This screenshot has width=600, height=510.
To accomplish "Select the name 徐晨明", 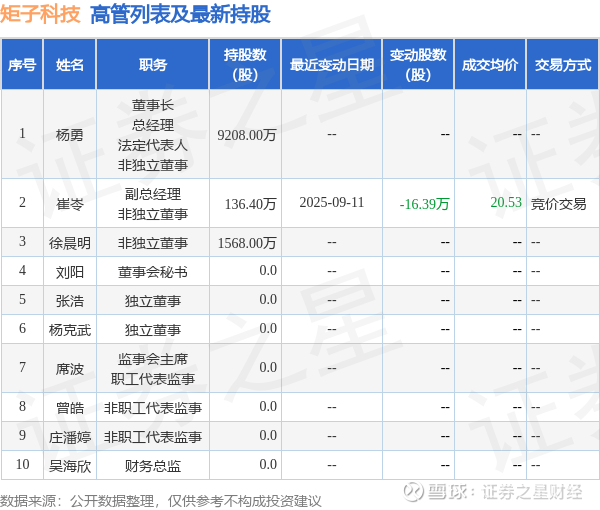I will [x=70, y=243].
